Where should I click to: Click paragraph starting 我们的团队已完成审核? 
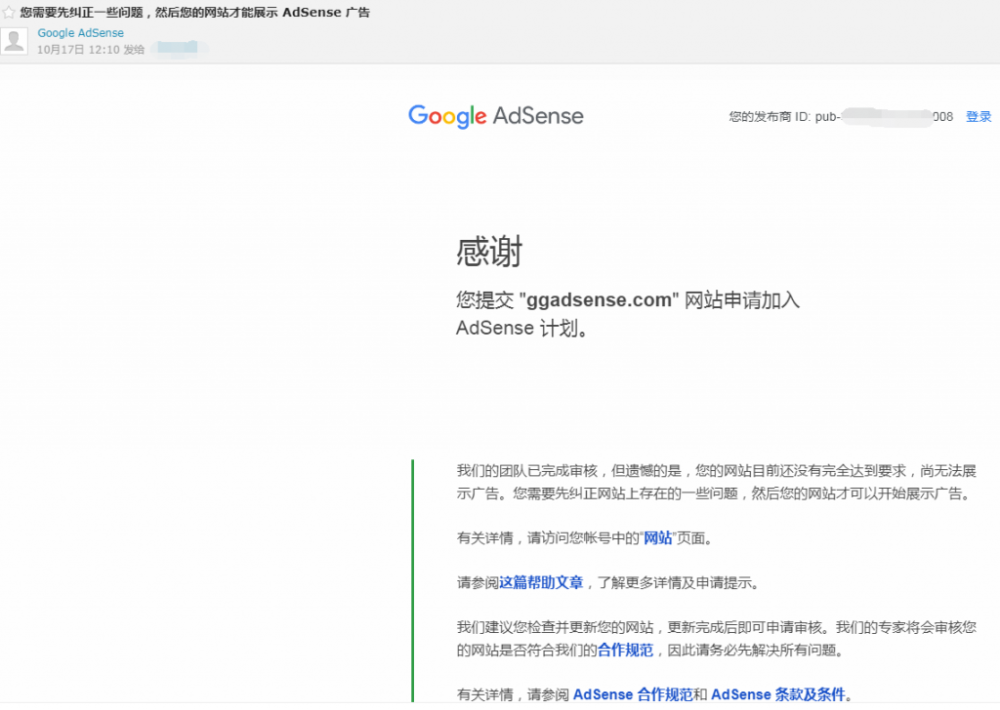coord(716,482)
